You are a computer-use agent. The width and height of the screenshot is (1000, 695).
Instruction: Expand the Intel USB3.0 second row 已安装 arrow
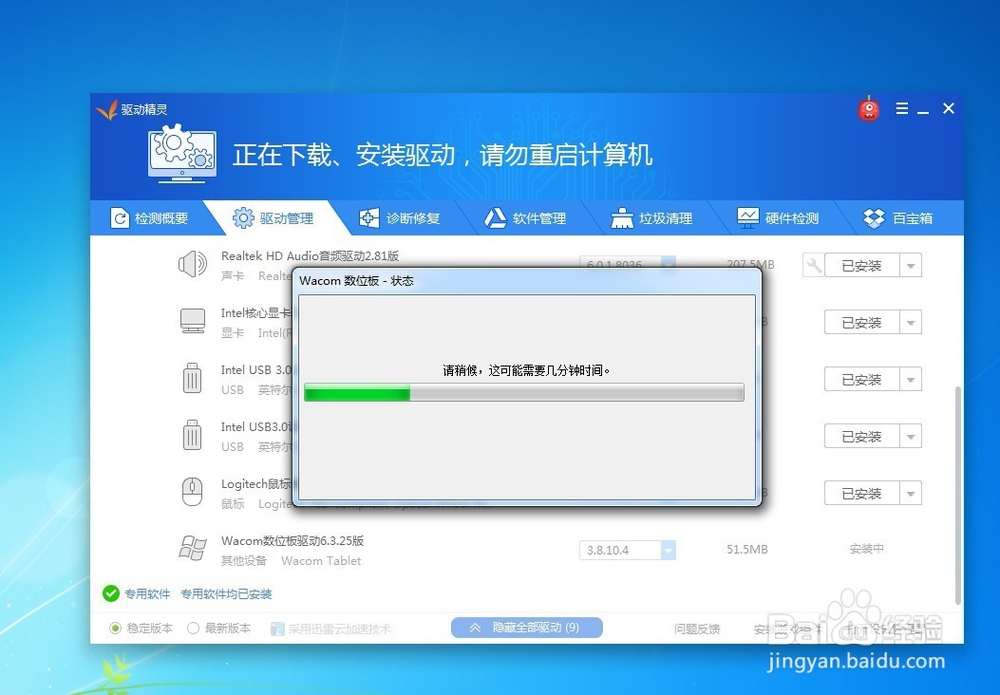[911, 436]
